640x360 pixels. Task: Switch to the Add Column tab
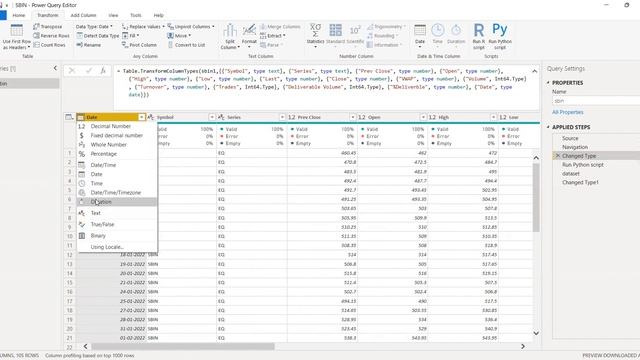click(x=83, y=15)
